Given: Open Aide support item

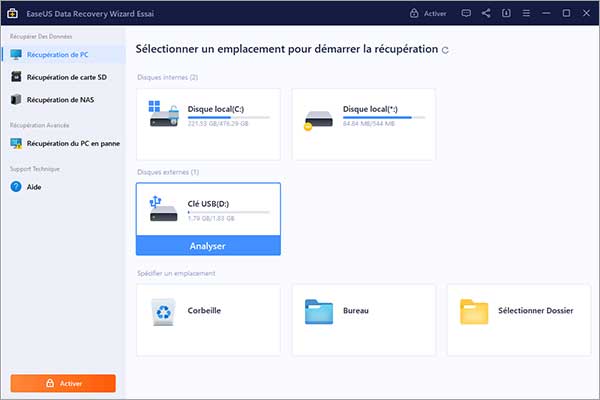Looking at the screenshot, I should 63,187.
